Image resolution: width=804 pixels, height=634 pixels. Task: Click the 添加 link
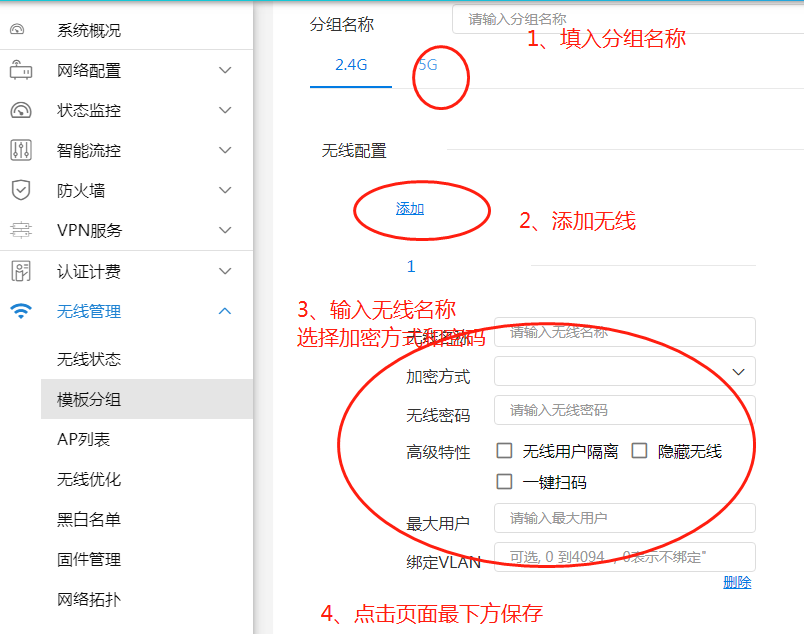coord(410,208)
